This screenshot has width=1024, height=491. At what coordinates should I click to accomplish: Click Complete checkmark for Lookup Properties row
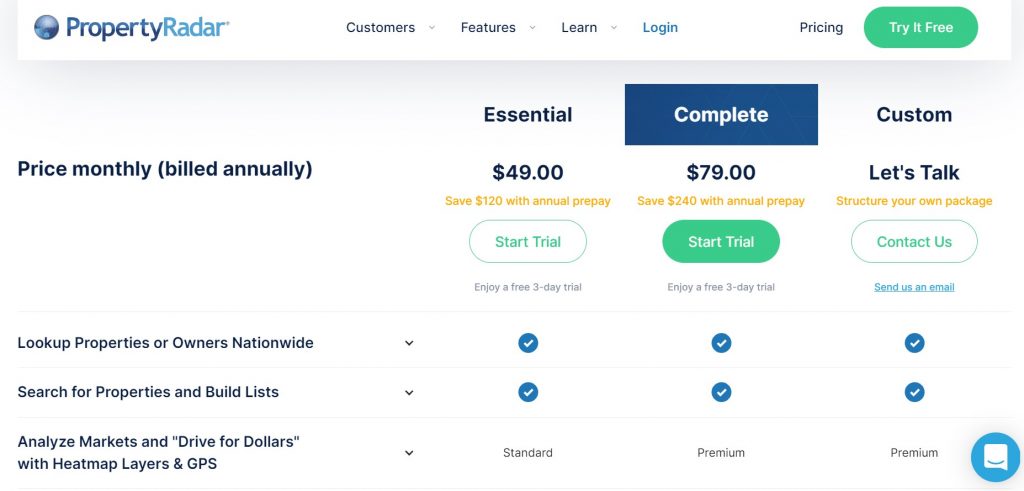[x=721, y=343]
